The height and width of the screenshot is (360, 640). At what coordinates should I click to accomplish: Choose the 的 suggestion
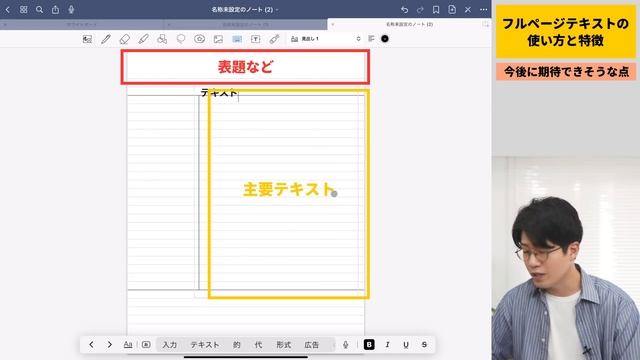pos(237,344)
